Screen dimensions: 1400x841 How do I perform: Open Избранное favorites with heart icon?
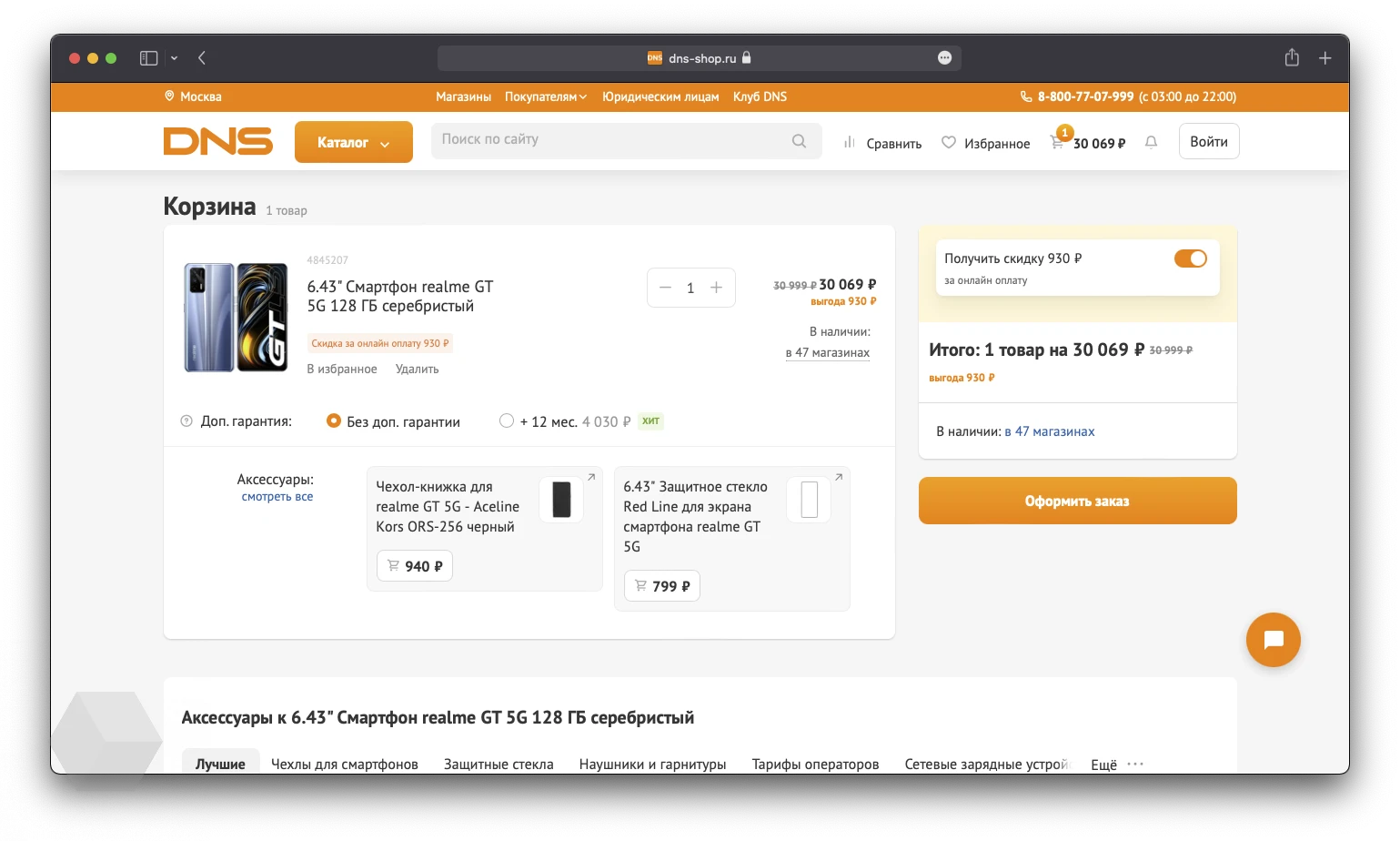(986, 143)
